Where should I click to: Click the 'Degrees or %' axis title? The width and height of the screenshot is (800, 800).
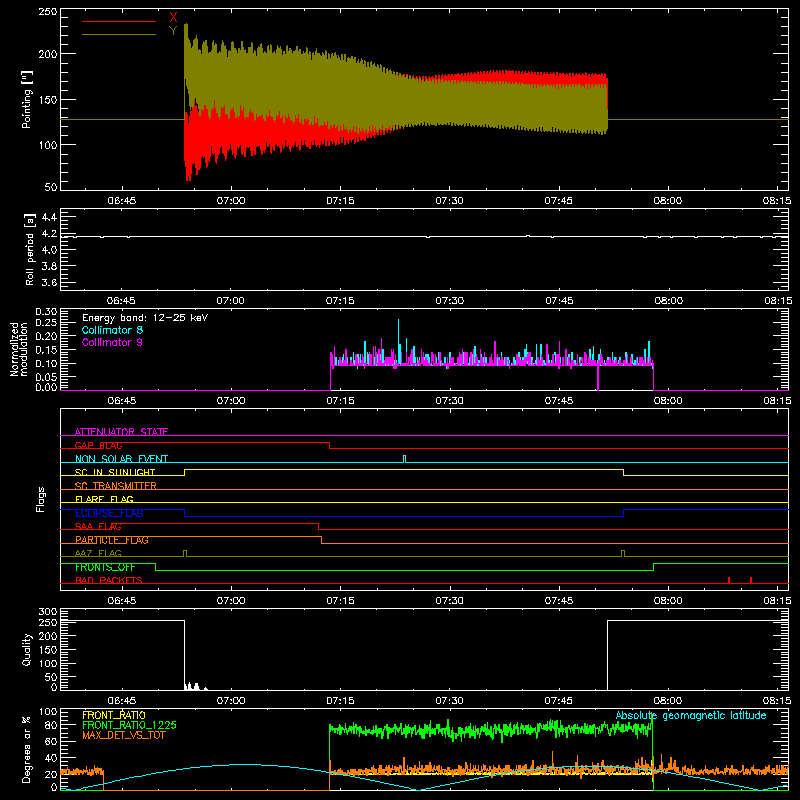(26, 749)
